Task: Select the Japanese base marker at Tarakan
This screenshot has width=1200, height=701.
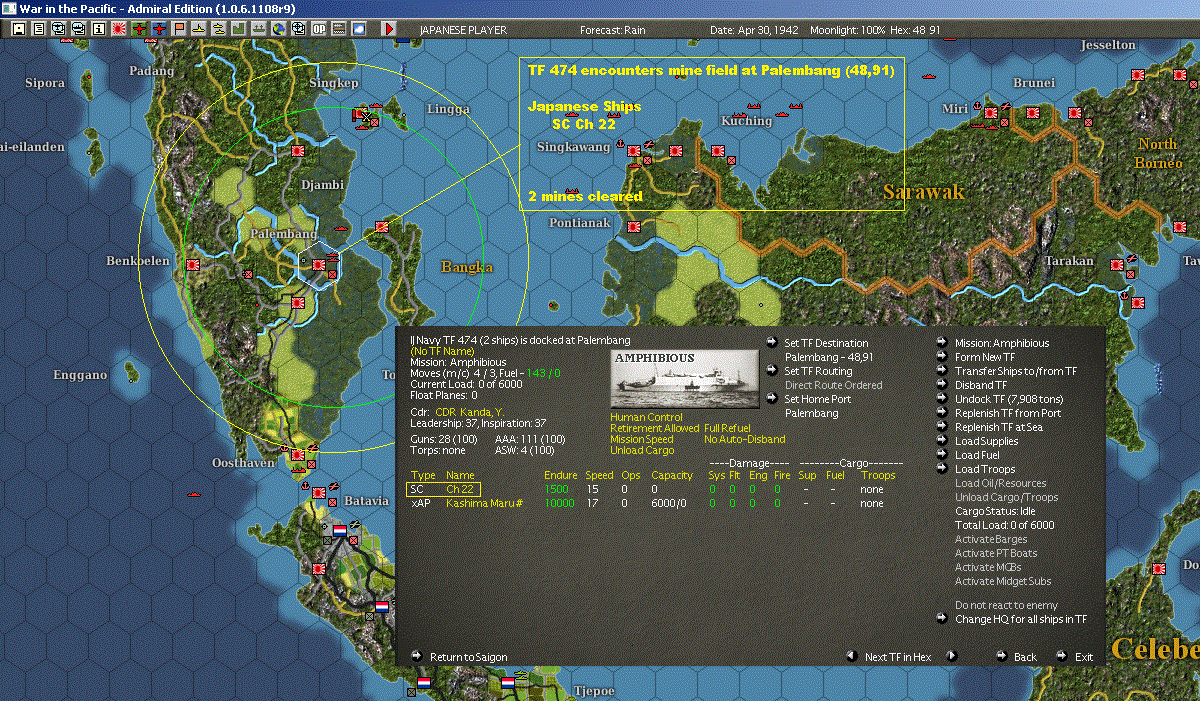Action: click(1116, 265)
